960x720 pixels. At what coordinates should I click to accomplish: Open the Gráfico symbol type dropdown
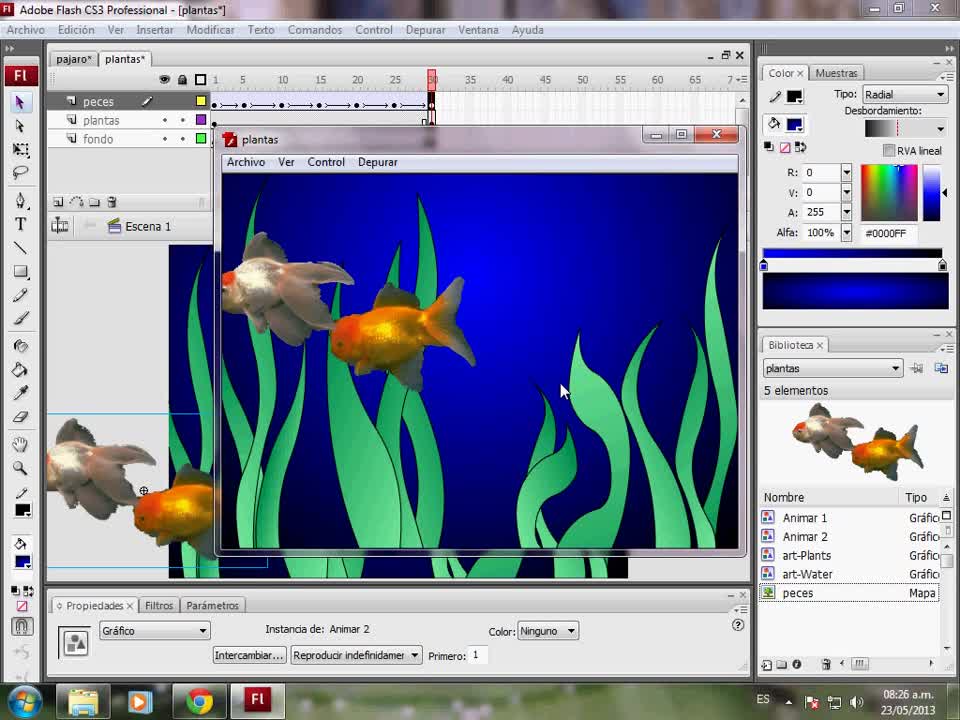click(154, 631)
